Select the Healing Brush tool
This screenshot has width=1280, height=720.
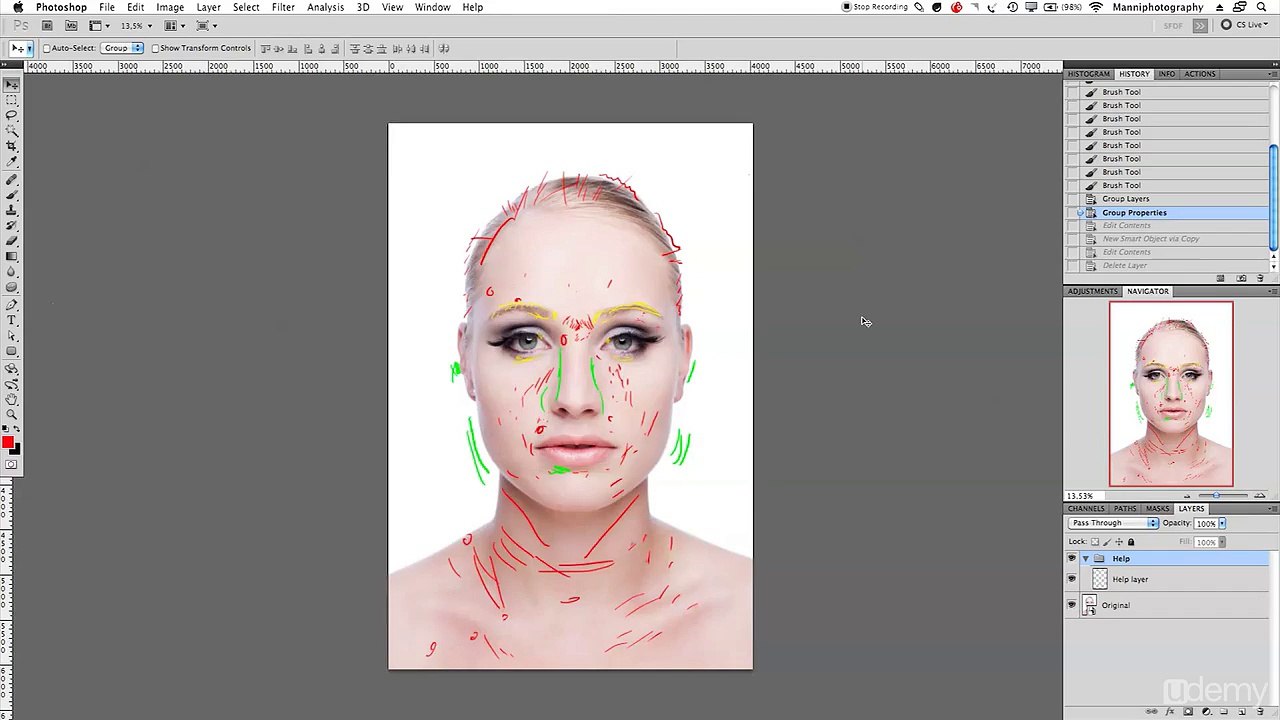11,180
